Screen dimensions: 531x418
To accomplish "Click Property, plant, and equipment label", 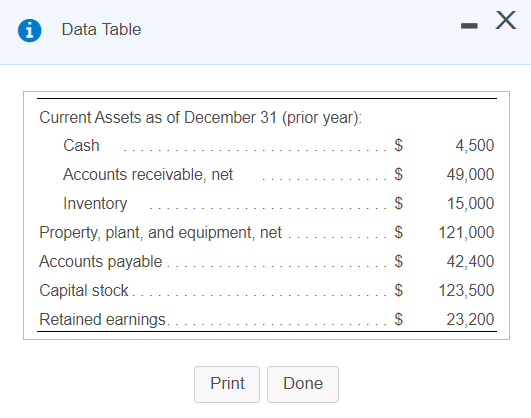I will click(161, 233).
